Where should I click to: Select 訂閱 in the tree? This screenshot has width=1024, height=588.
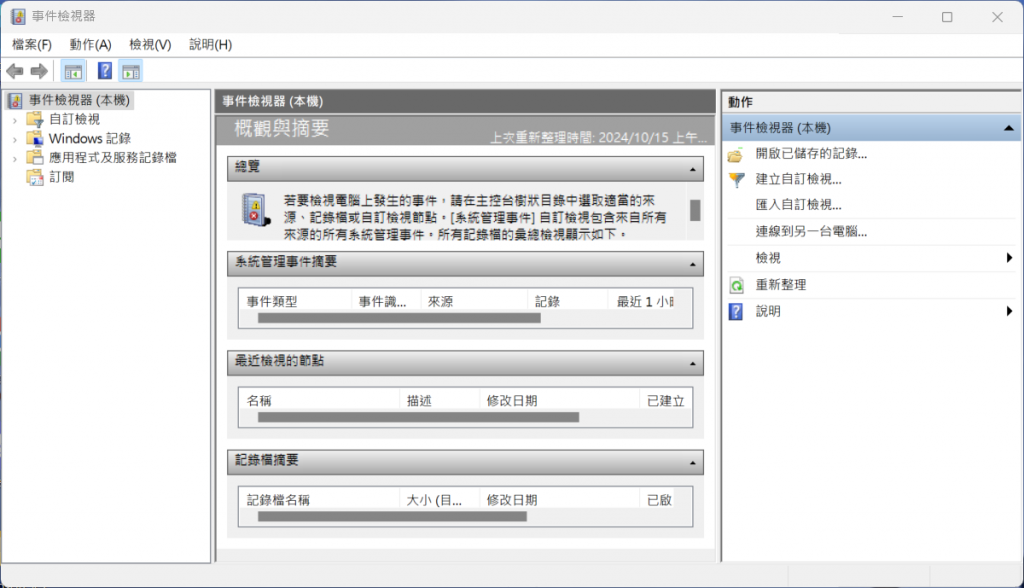(x=62, y=177)
